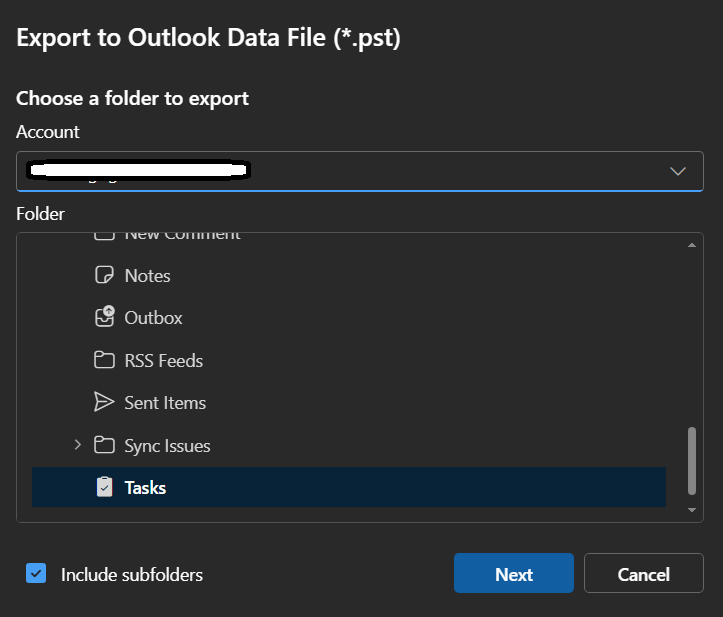This screenshot has height=617, width=723.
Task: Click the Cancel button
Action: (644, 573)
